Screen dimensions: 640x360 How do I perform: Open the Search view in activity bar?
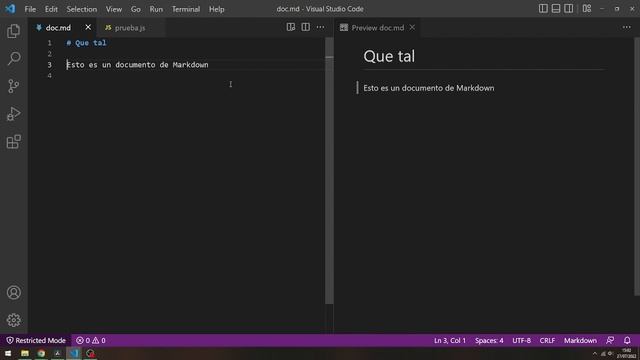click(x=13, y=58)
